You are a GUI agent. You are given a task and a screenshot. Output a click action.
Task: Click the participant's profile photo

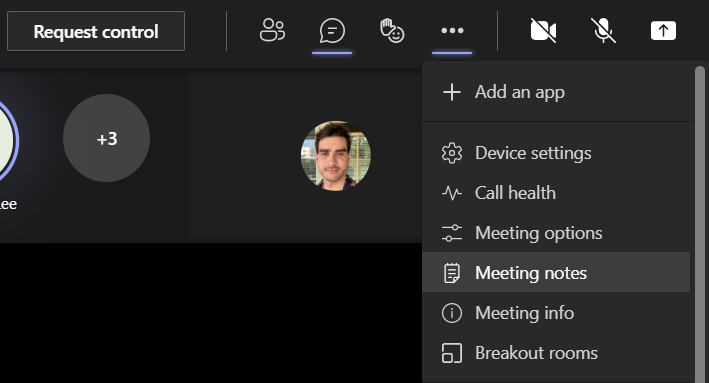coord(336,155)
